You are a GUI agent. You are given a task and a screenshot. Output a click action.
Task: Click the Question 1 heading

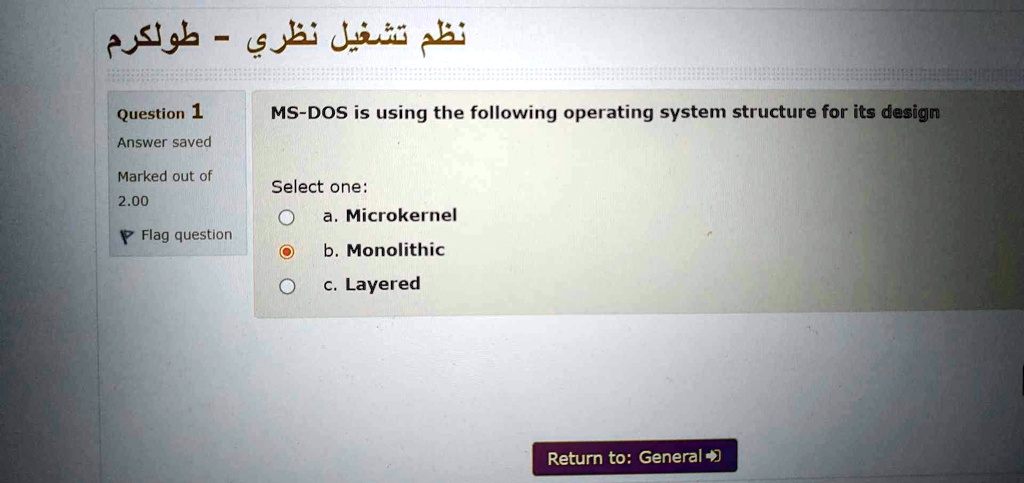tap(160, 113)
